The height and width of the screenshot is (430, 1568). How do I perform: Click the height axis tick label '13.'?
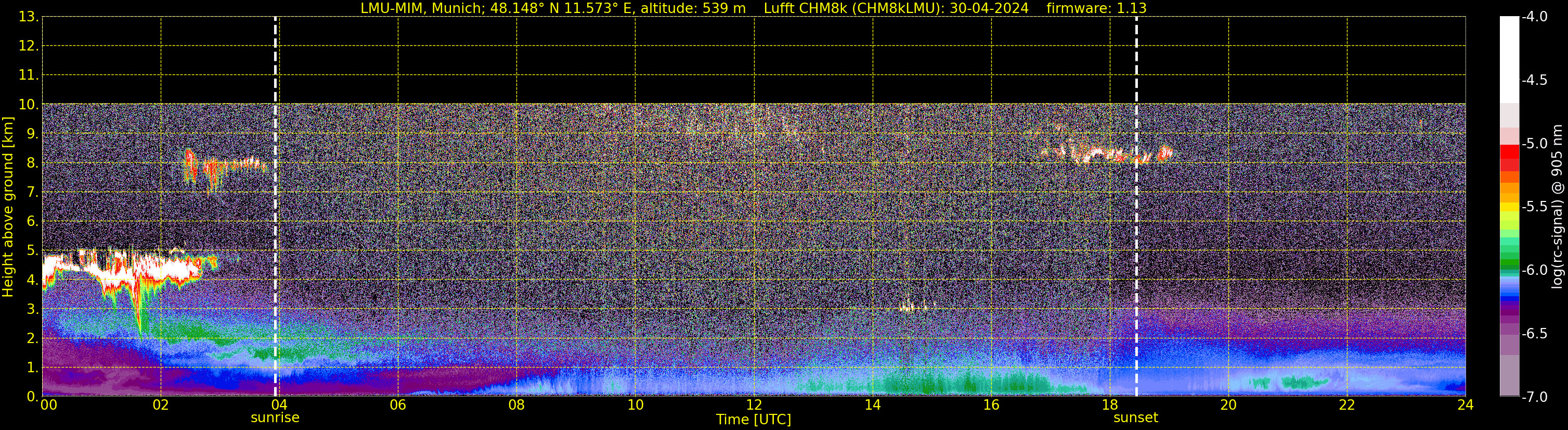click(x=29, y=17)
